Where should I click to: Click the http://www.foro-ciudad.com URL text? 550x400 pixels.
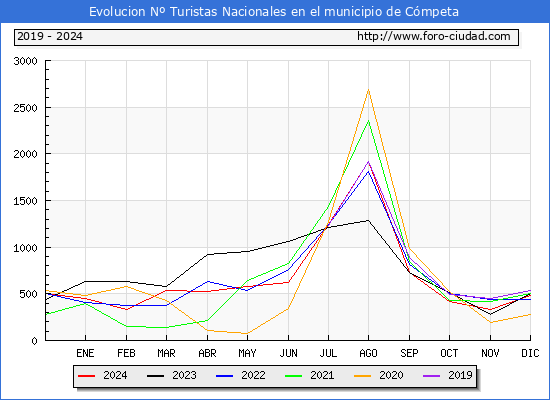click(x=434, y=36)
